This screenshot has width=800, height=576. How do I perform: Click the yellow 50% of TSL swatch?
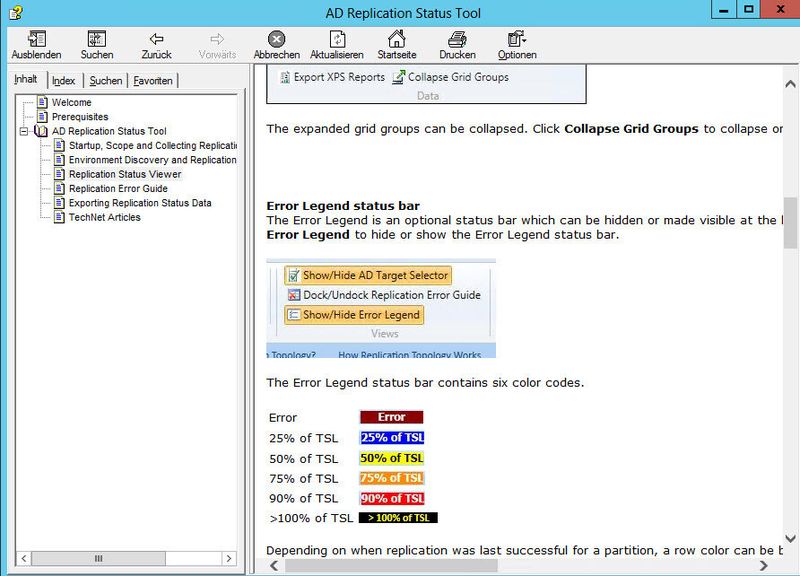tap(391, 458)
